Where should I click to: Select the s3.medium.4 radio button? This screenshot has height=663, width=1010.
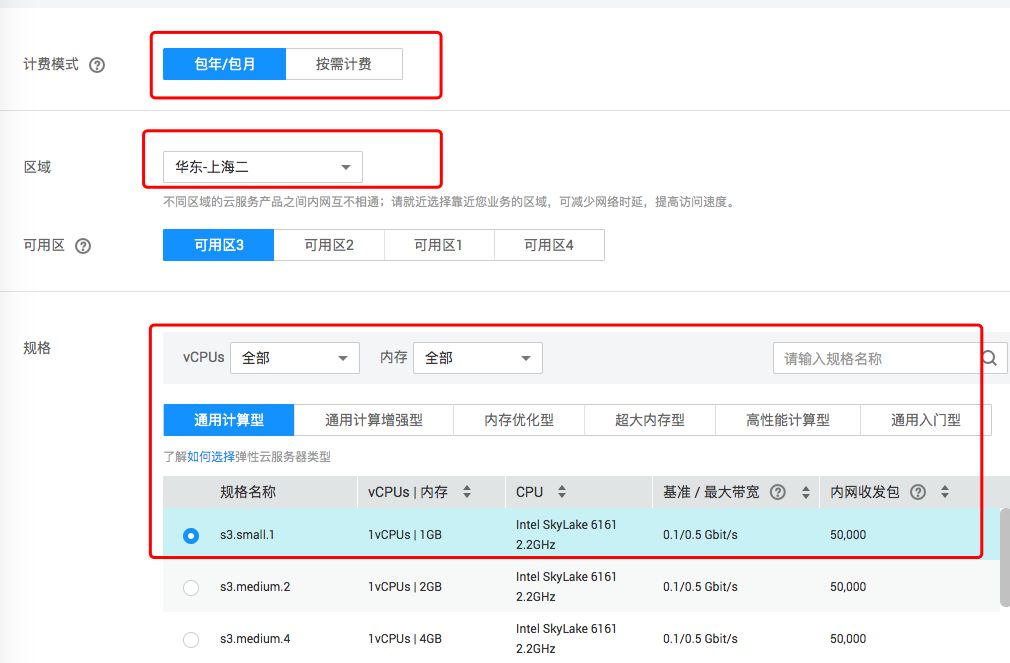[190, 639]
